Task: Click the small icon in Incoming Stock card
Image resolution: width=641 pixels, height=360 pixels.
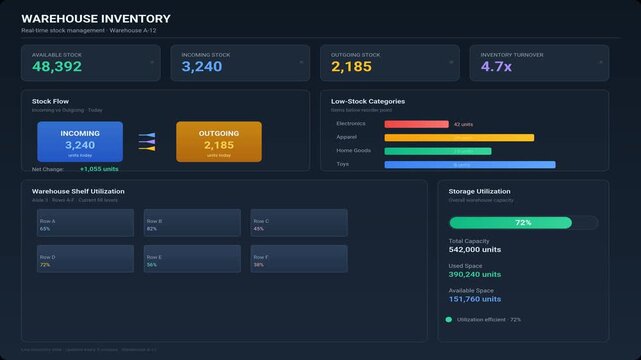Action: (301, 63)
